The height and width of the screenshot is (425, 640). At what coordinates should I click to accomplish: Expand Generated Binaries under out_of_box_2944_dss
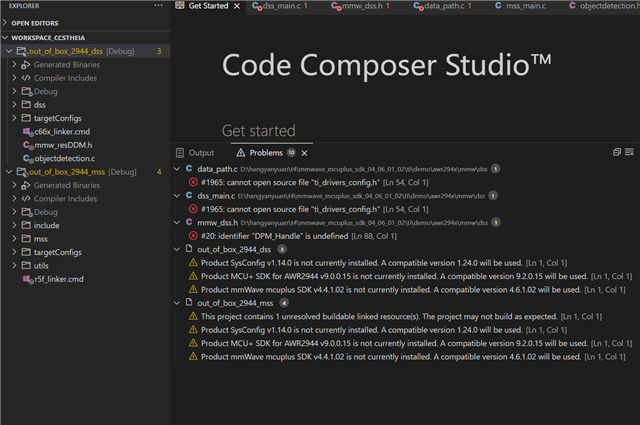[x=14, y=65]
